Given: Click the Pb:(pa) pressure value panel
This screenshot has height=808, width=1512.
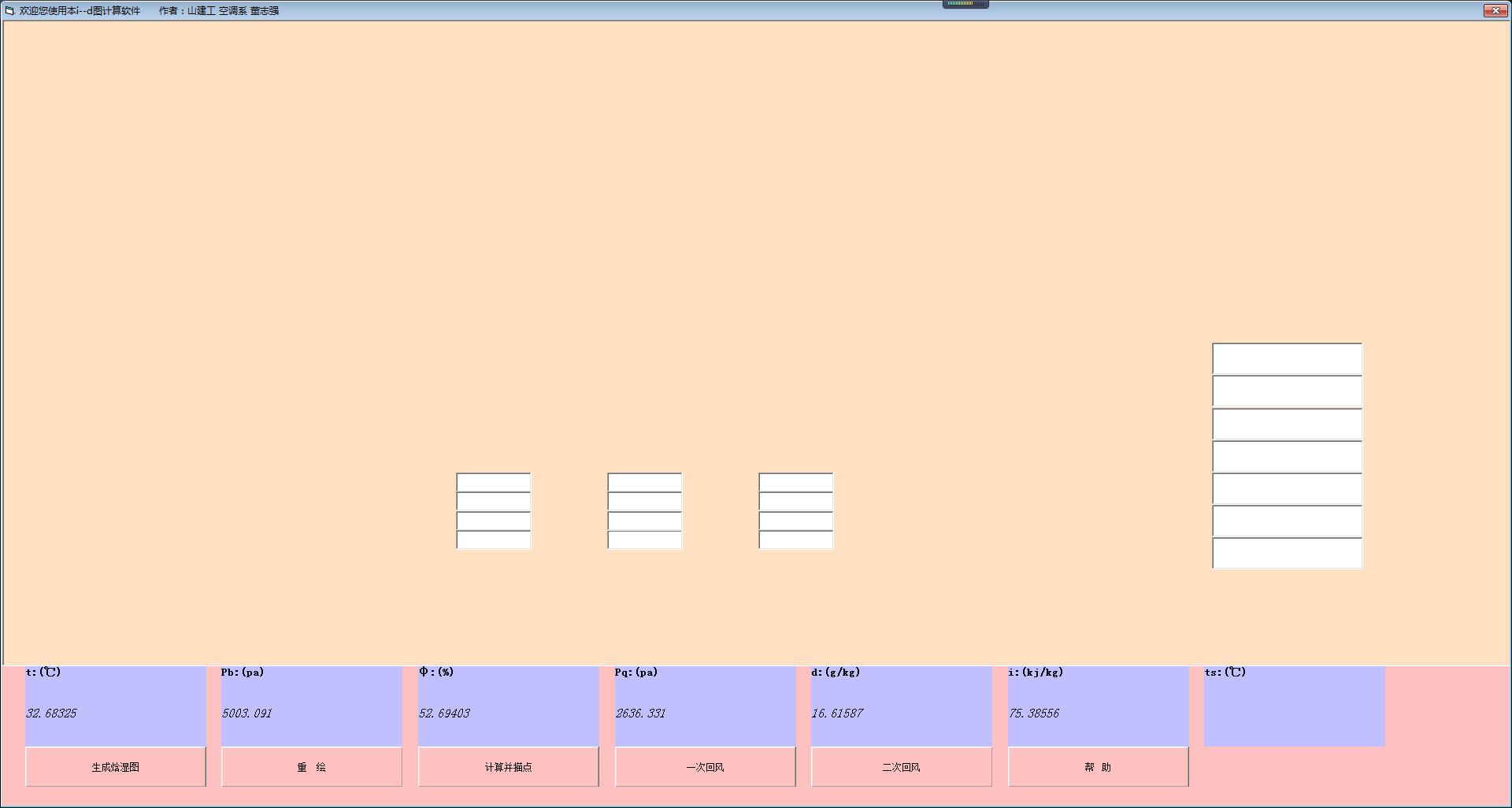Looking at the screenshot, I should [312, 706].
